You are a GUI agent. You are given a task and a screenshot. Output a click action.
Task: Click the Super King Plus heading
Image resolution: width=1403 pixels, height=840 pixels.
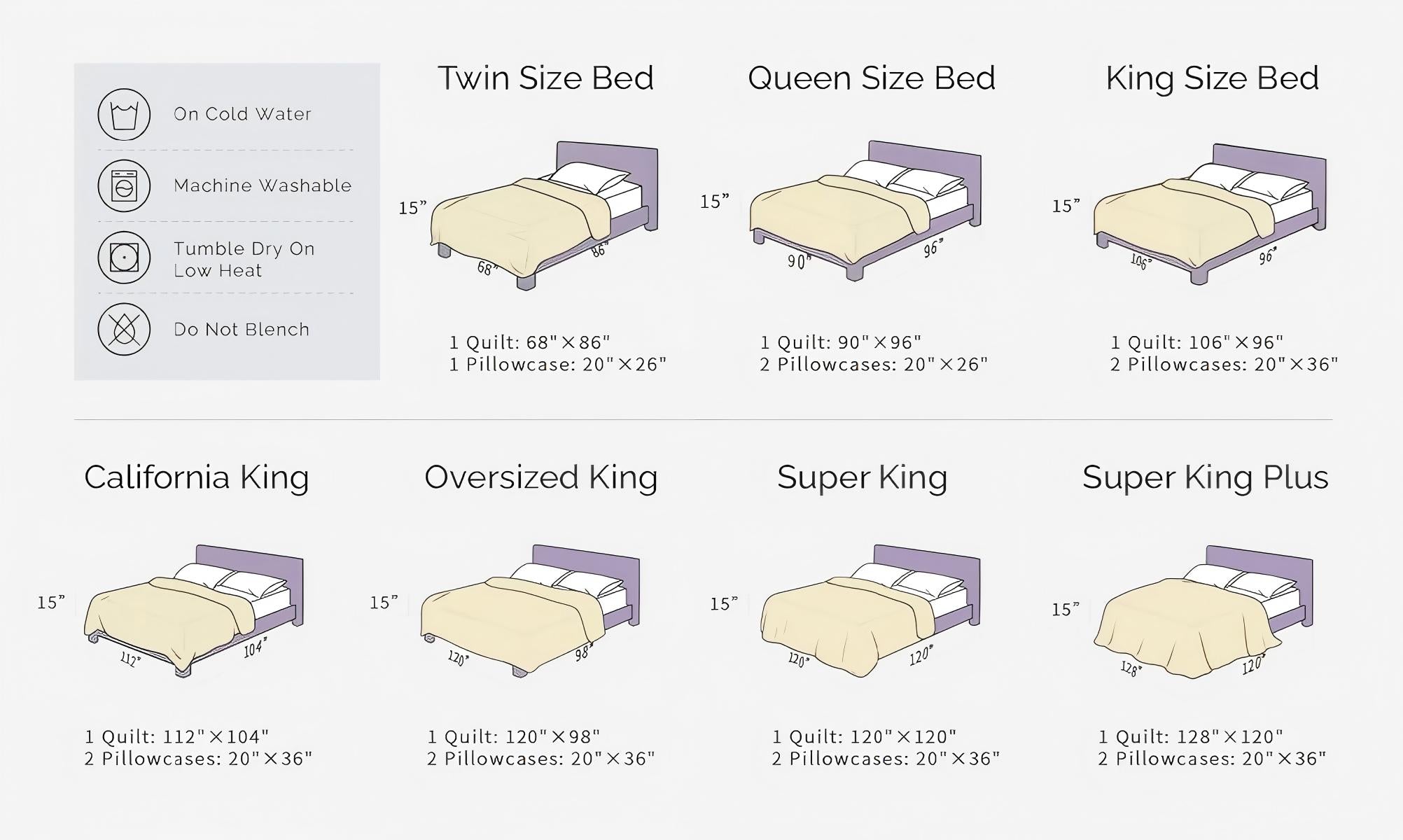tap(1205, 477)
